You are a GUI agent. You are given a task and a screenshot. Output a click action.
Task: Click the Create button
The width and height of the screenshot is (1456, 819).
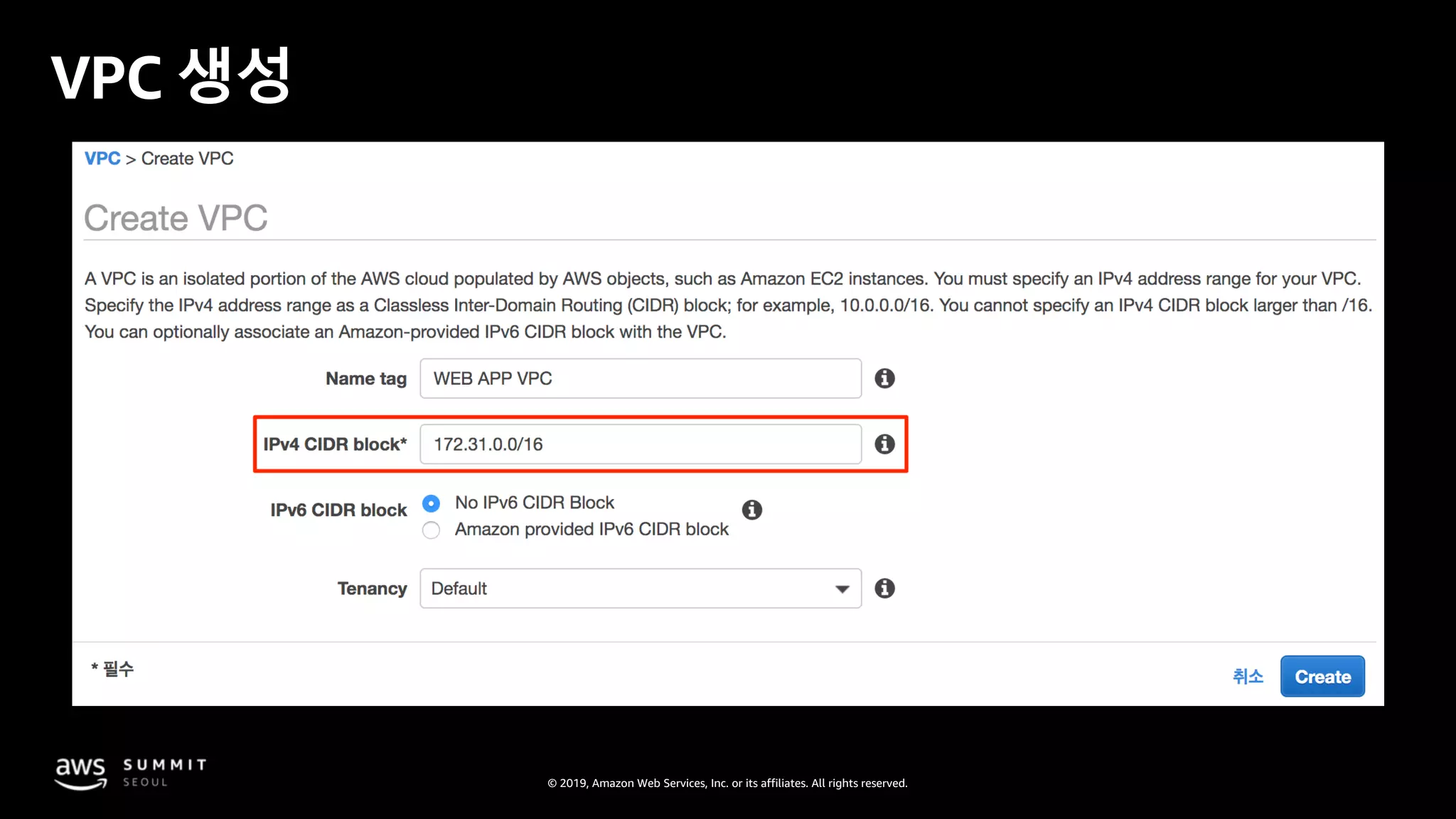click(x=1322, y=677)
